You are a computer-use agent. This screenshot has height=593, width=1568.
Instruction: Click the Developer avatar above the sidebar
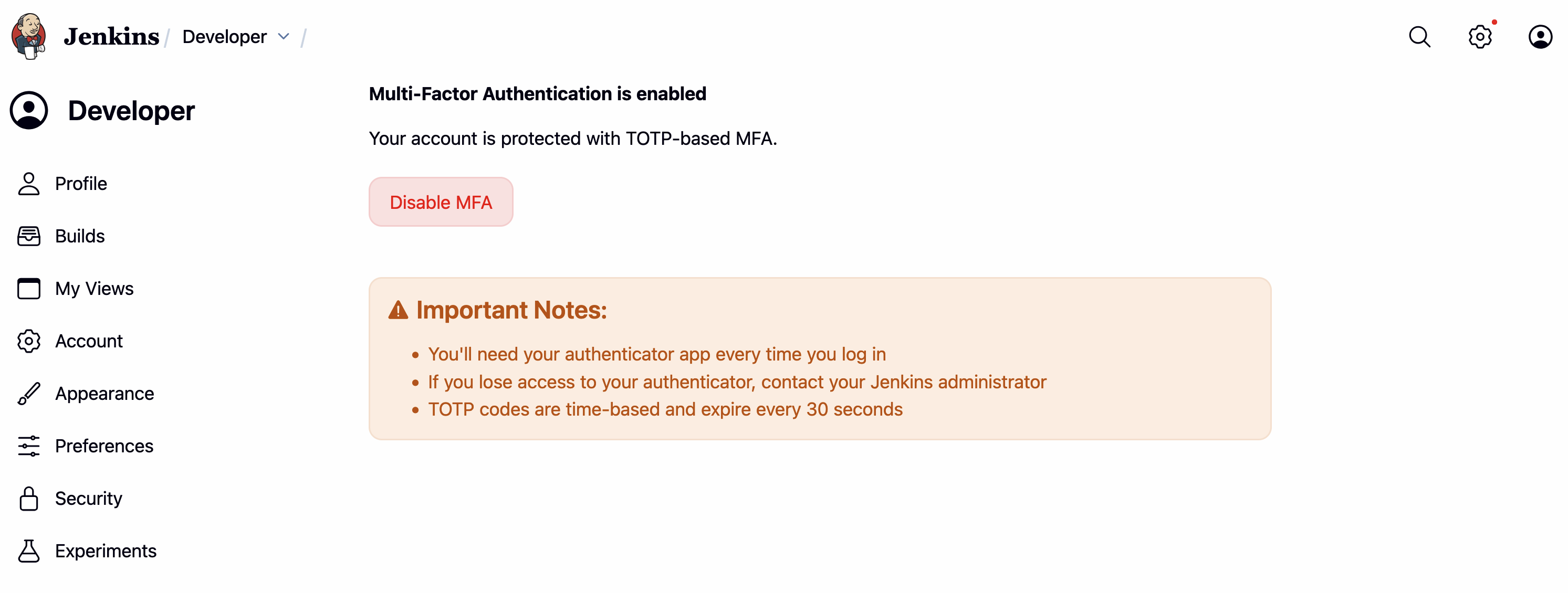pos(29,110)
